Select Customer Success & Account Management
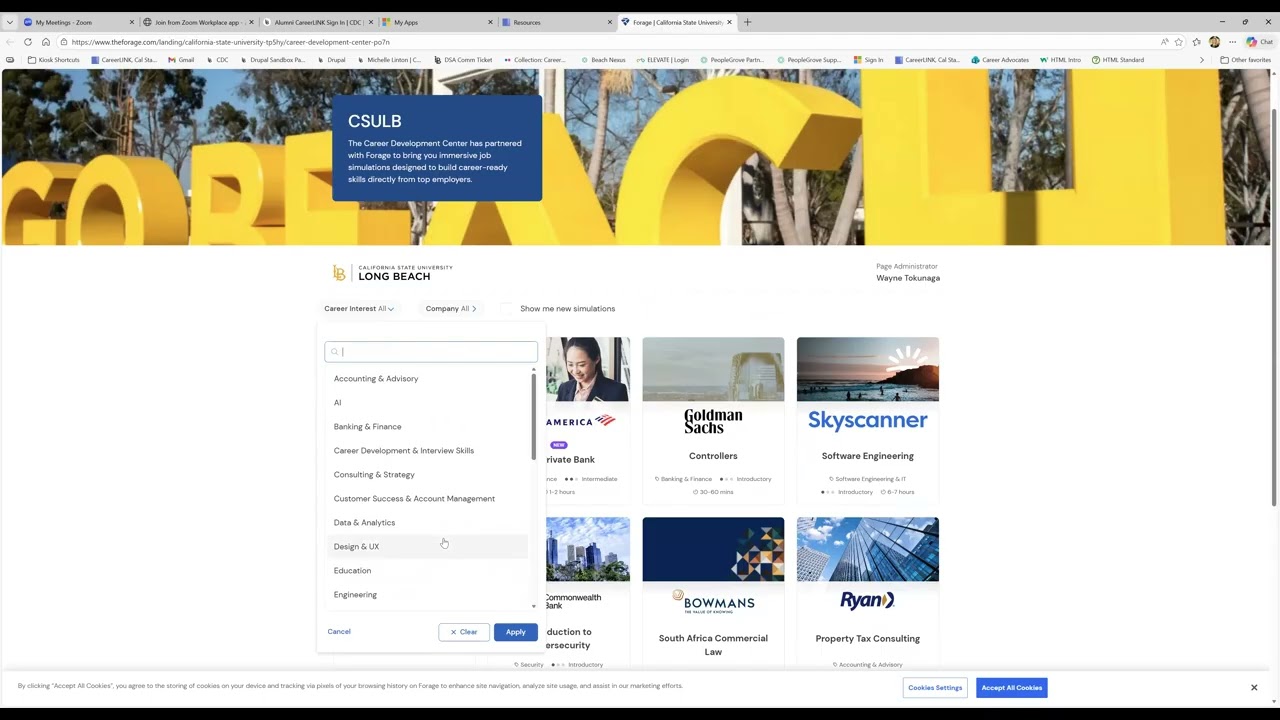The width and height of the screenshot is (1280, 720). tap(427, 499)
